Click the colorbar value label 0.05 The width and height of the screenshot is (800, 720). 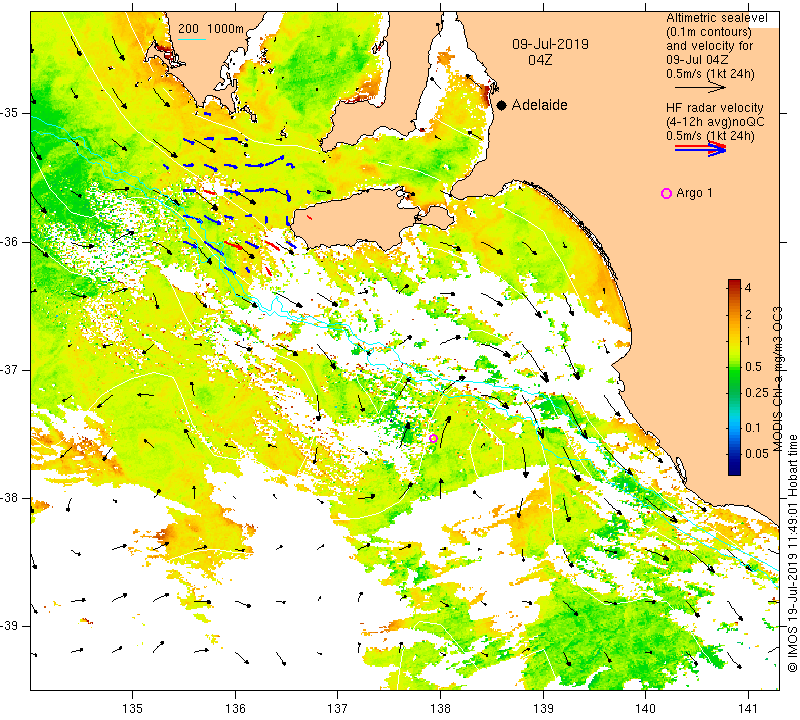pyautogui.click(x=757, y=454)
